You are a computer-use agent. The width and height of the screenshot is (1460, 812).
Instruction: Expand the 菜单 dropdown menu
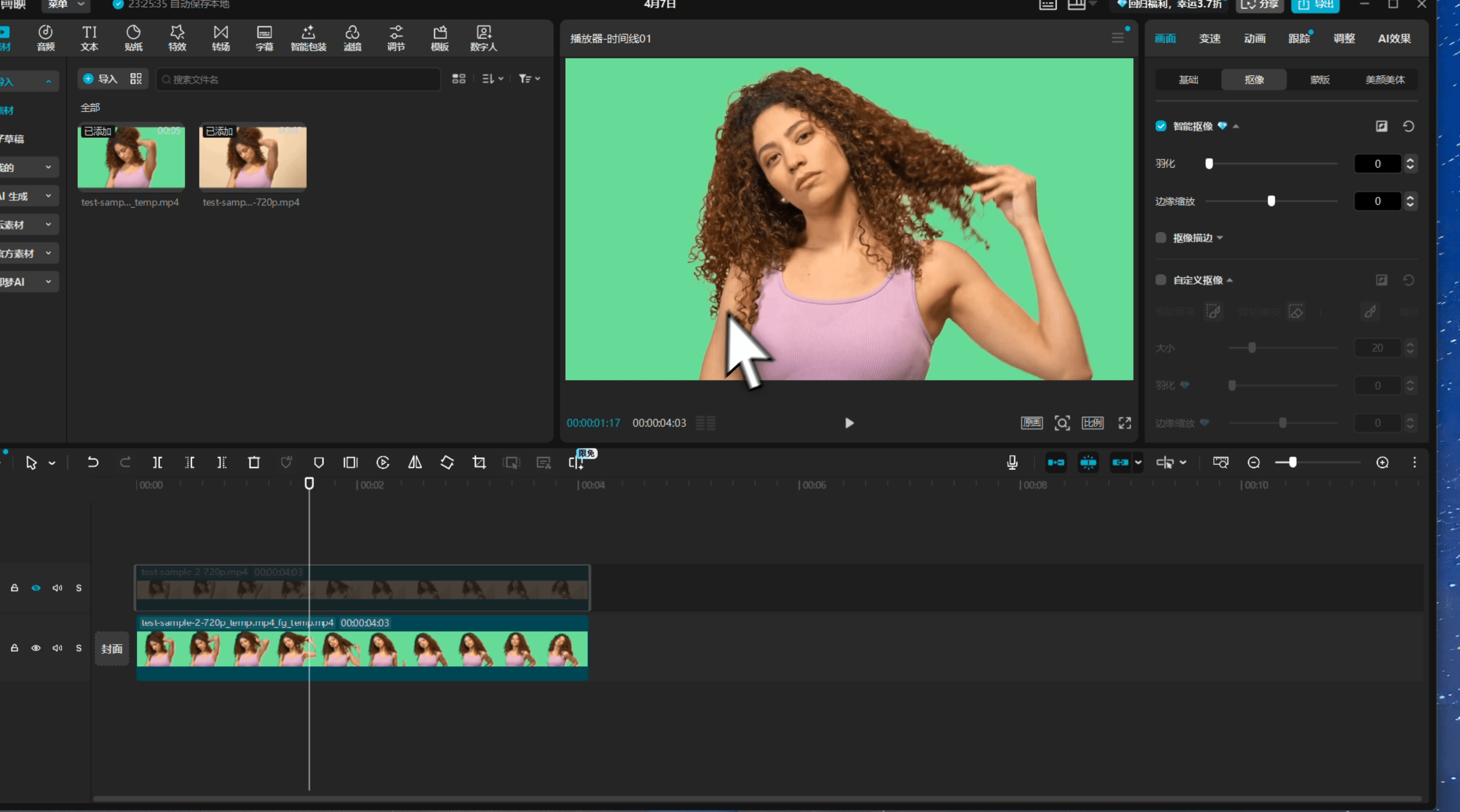65,5
